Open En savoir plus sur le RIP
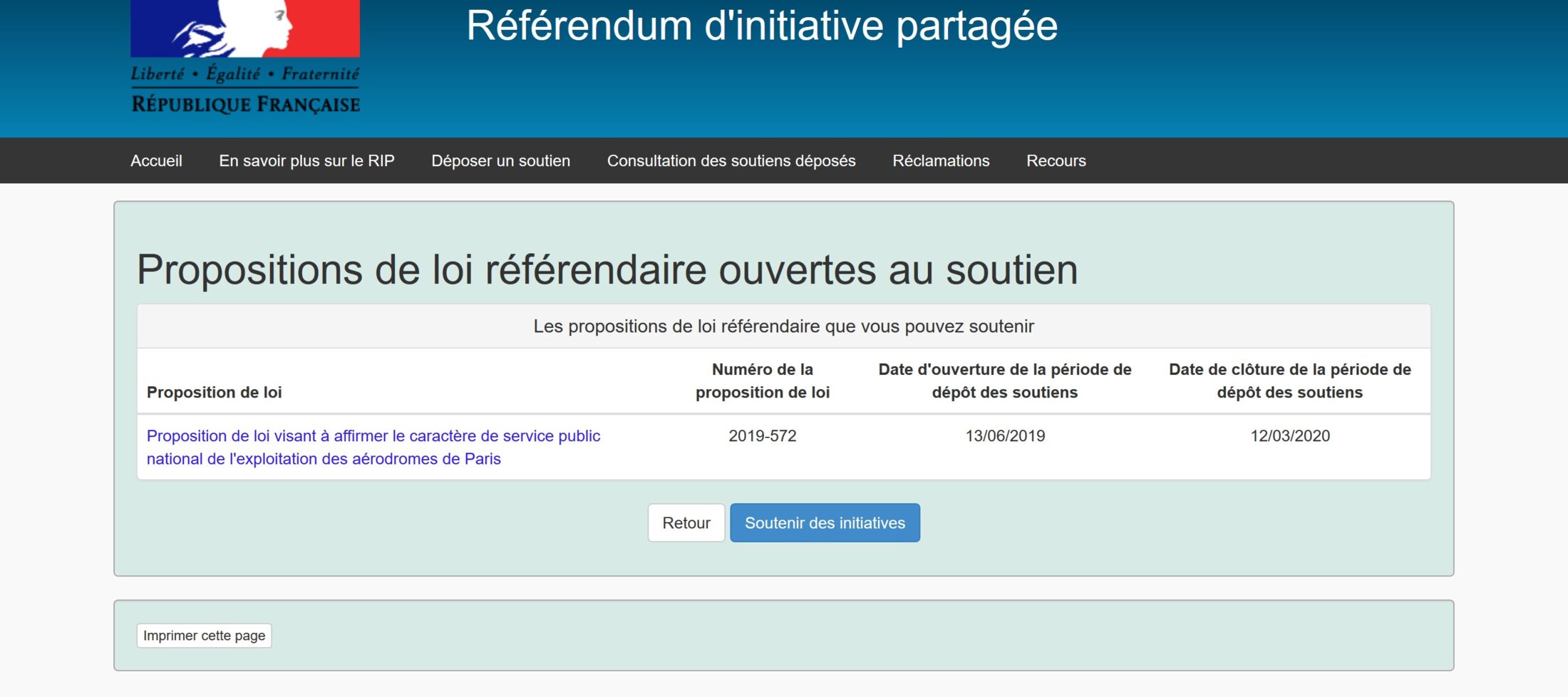This screenshot has width=1568, height=697. [306, 161]
